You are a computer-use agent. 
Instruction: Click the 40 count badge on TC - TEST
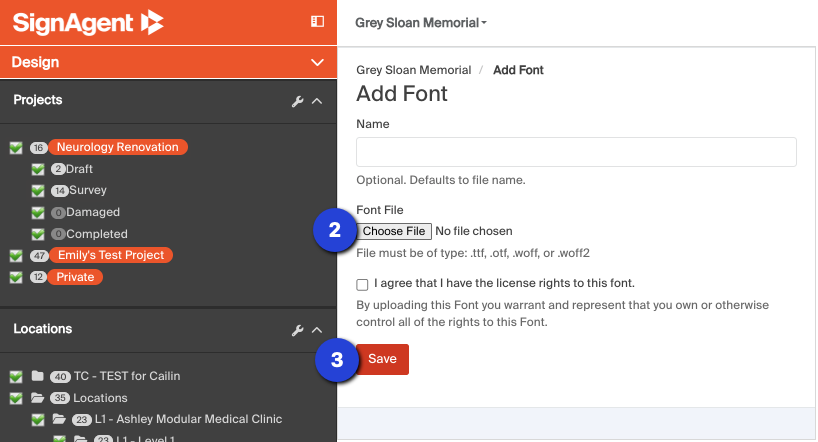(x=61, y=377)
